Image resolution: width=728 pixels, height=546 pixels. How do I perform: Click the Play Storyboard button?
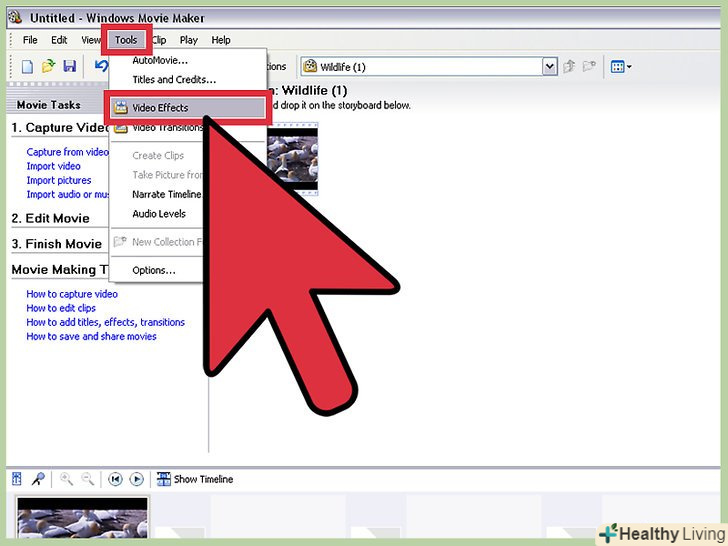[x=136, y=479]
